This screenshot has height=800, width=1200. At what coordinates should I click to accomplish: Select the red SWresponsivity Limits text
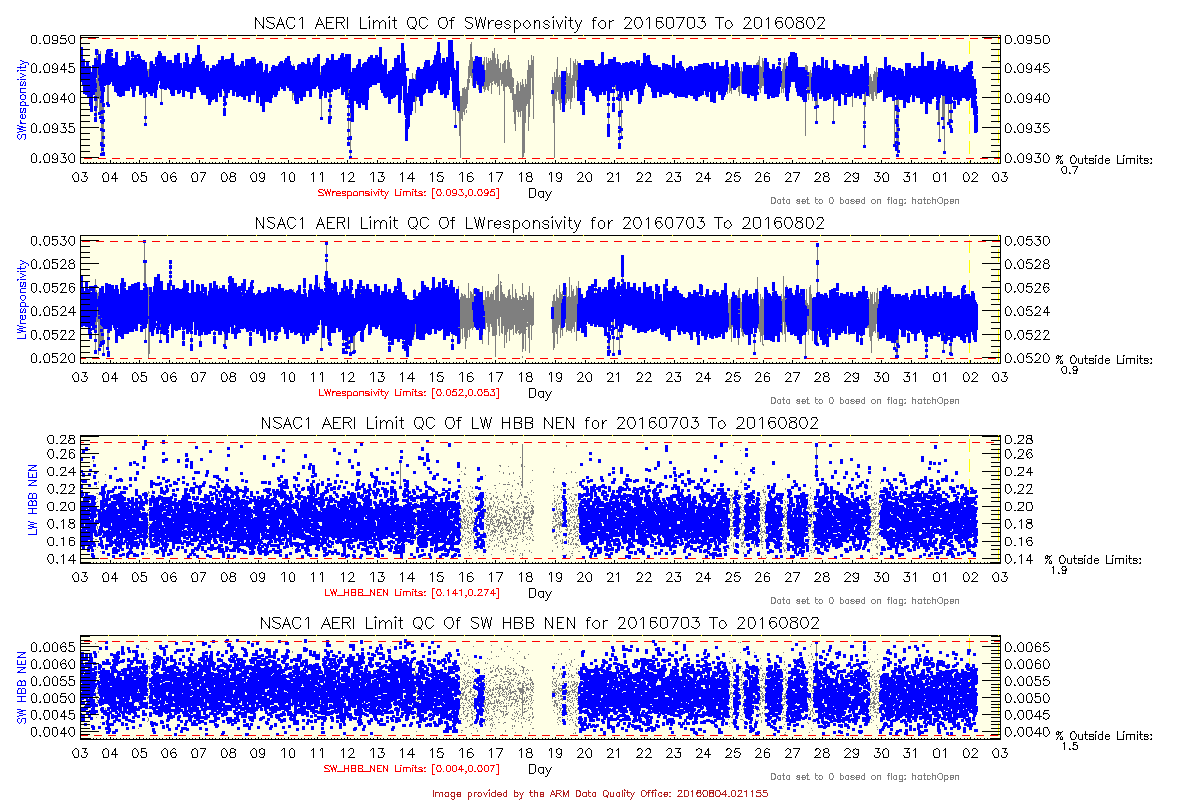pos(408,192)
